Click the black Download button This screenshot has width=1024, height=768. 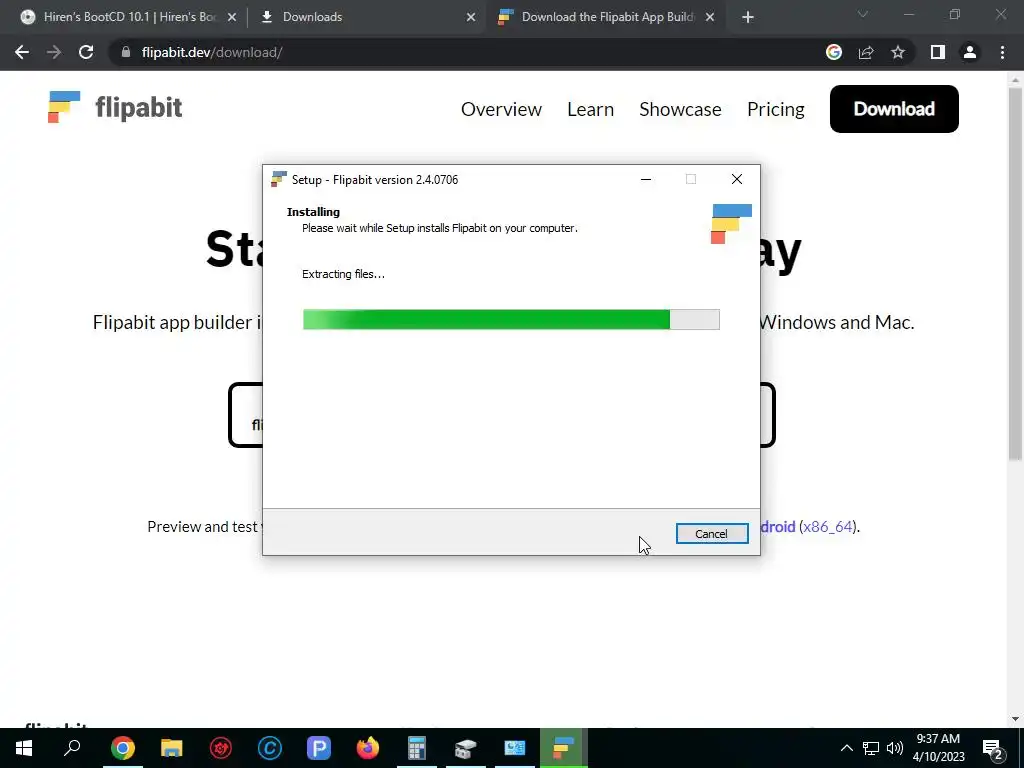click(x=894, y=109)
